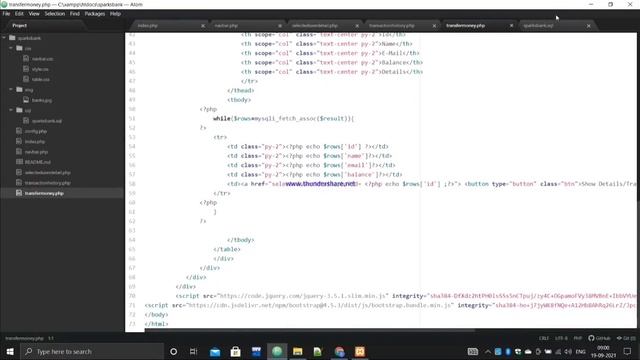Close the navbar.php tab
This screenshot has height=360, width=640.
[280, 26]
